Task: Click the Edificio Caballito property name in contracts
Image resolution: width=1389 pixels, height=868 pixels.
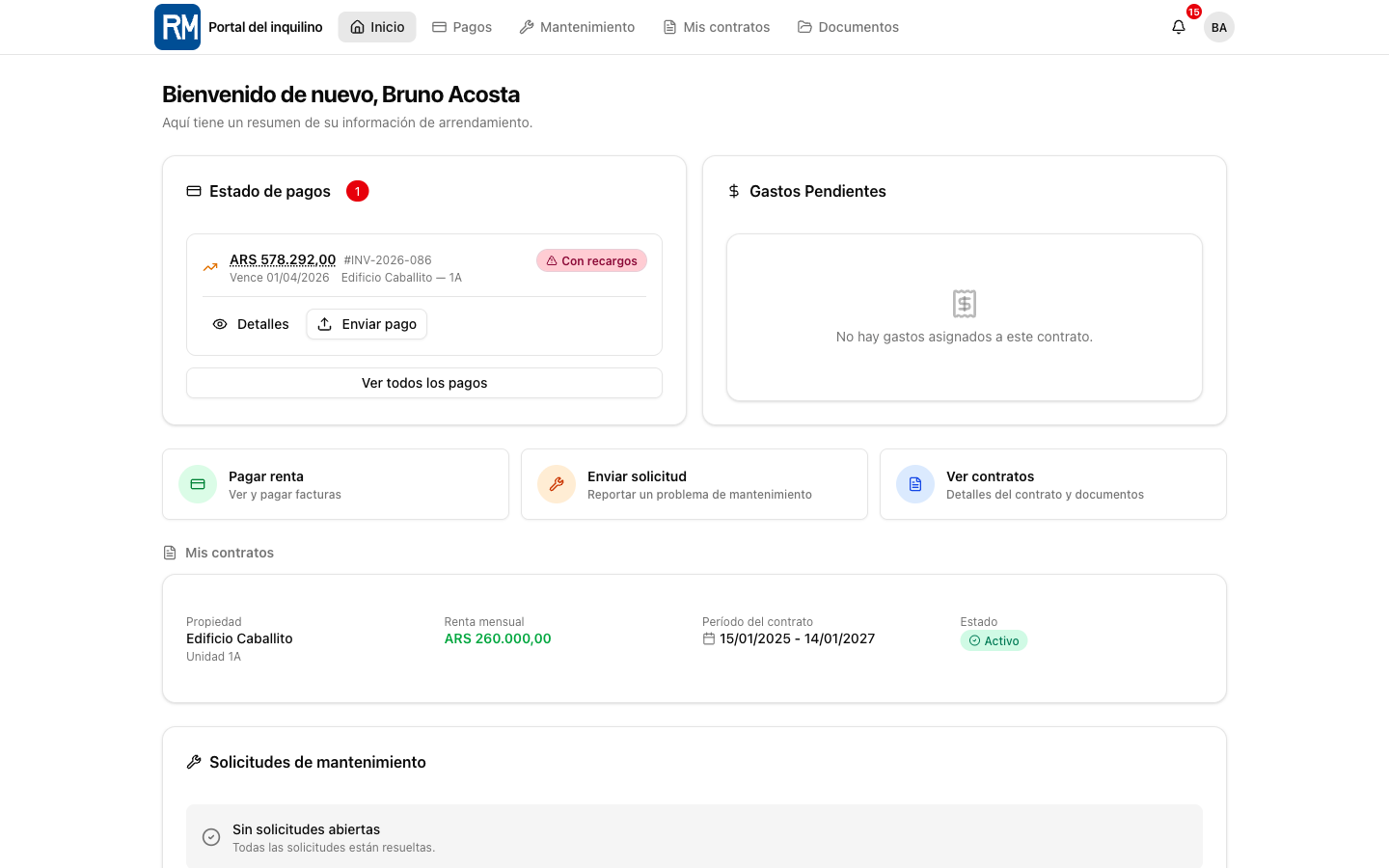Action: pos(239,638)
